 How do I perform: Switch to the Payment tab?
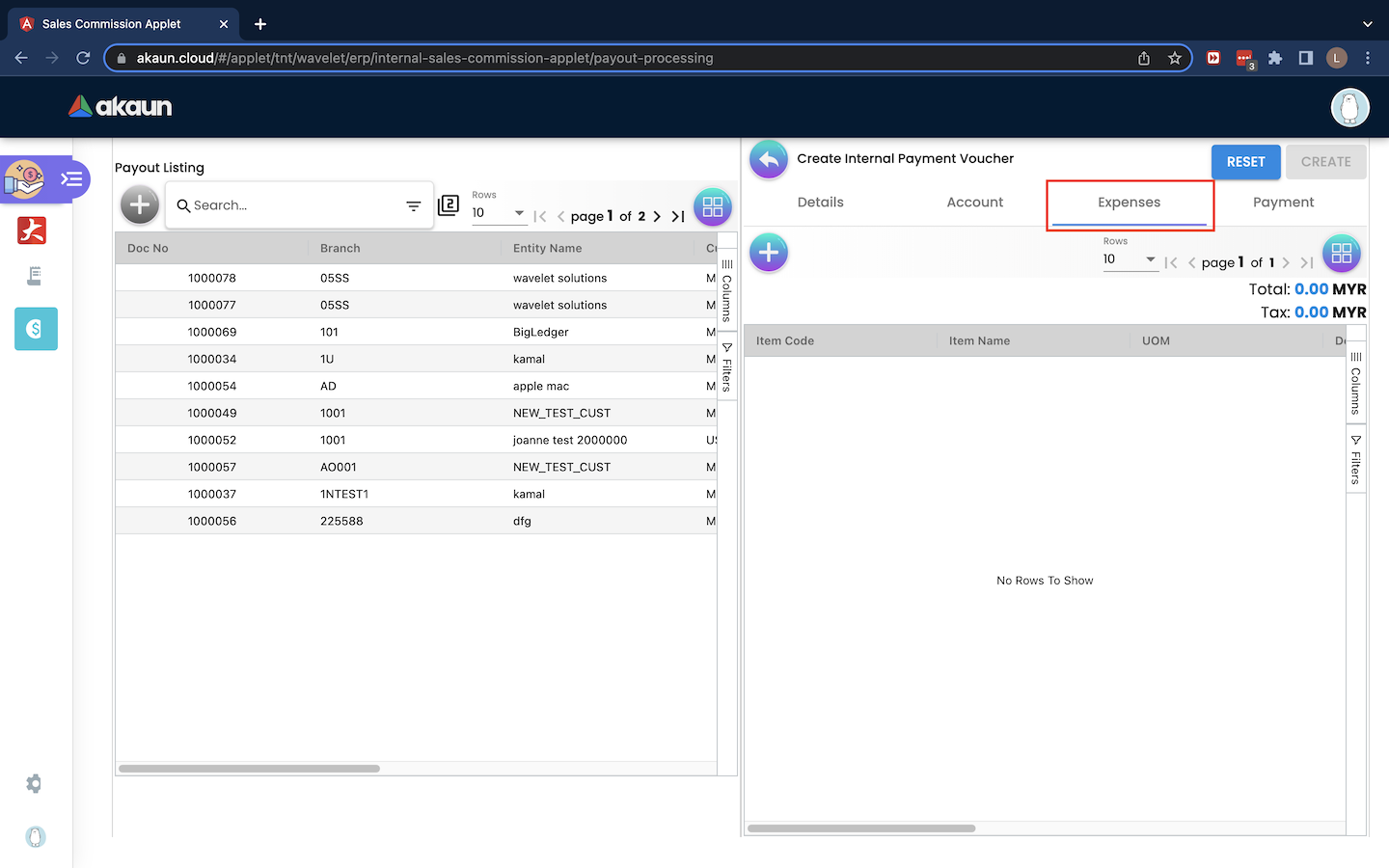(1283, 203)
